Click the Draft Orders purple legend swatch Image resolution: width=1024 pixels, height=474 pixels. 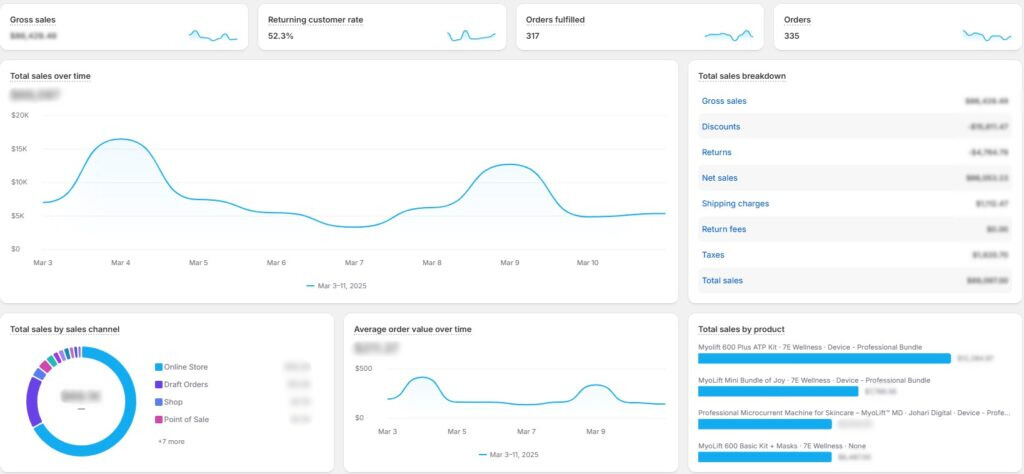pos(158,385)
